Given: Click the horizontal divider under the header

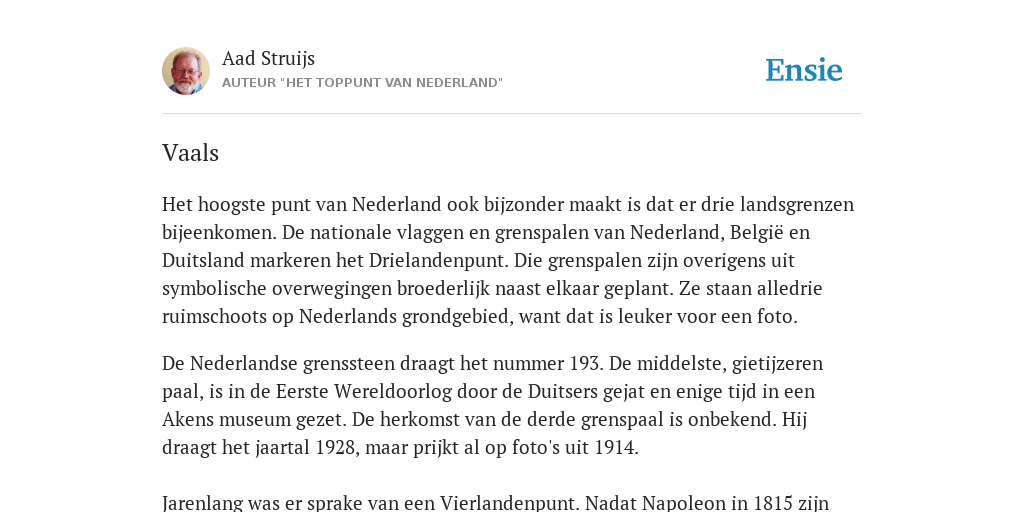Looking at the screenshot, I should [512, 114].
